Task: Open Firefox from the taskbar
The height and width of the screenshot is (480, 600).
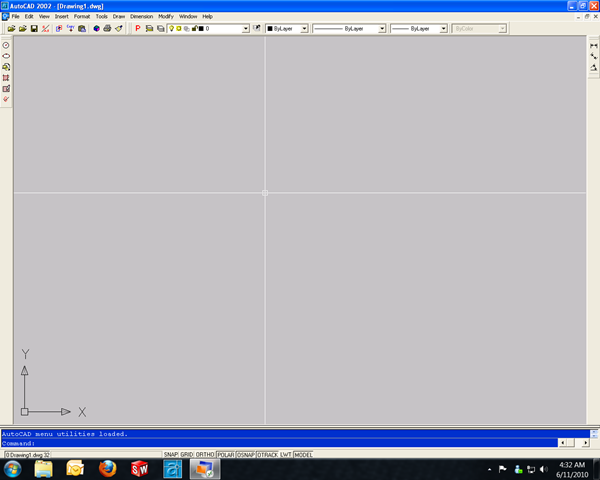Action: coord(108,469)
